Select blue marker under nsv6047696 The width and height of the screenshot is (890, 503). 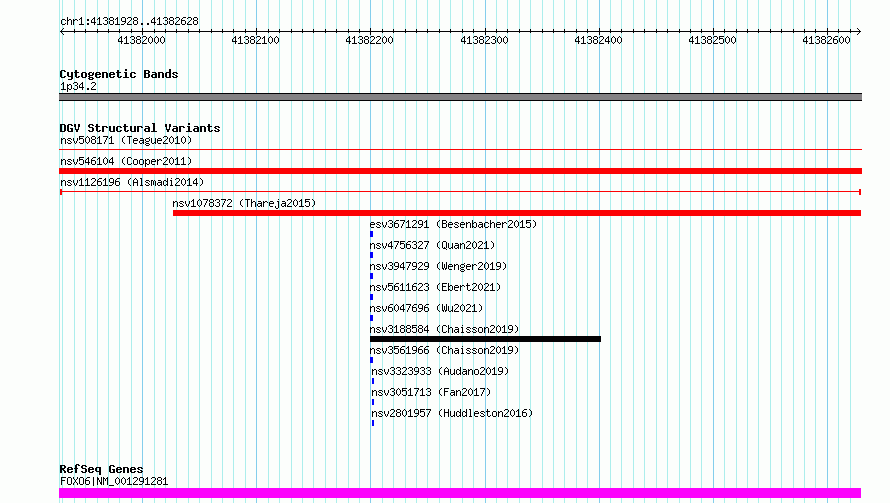click(371, 318)
